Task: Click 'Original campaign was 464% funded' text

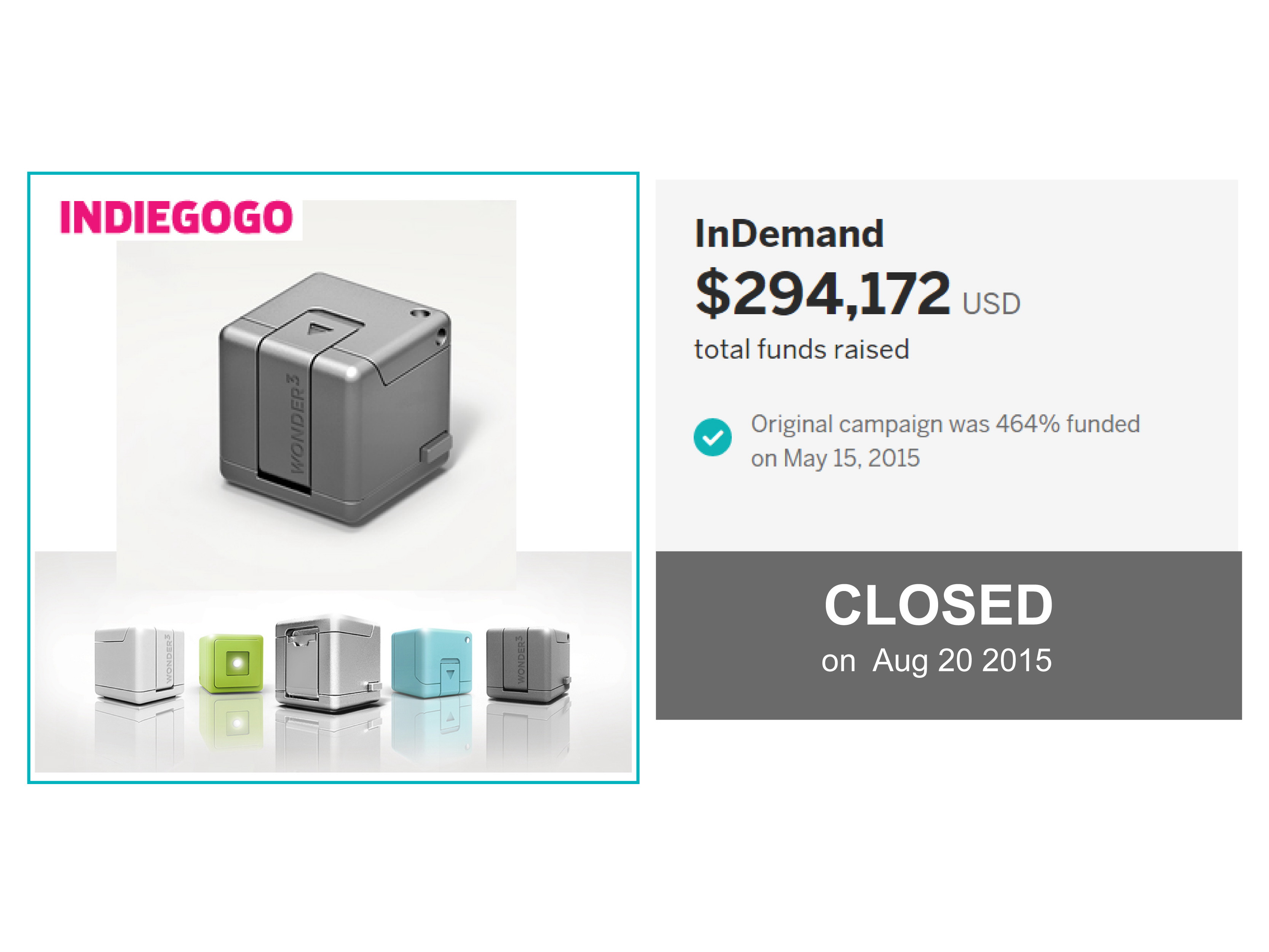Action: [x=945, y=424]
